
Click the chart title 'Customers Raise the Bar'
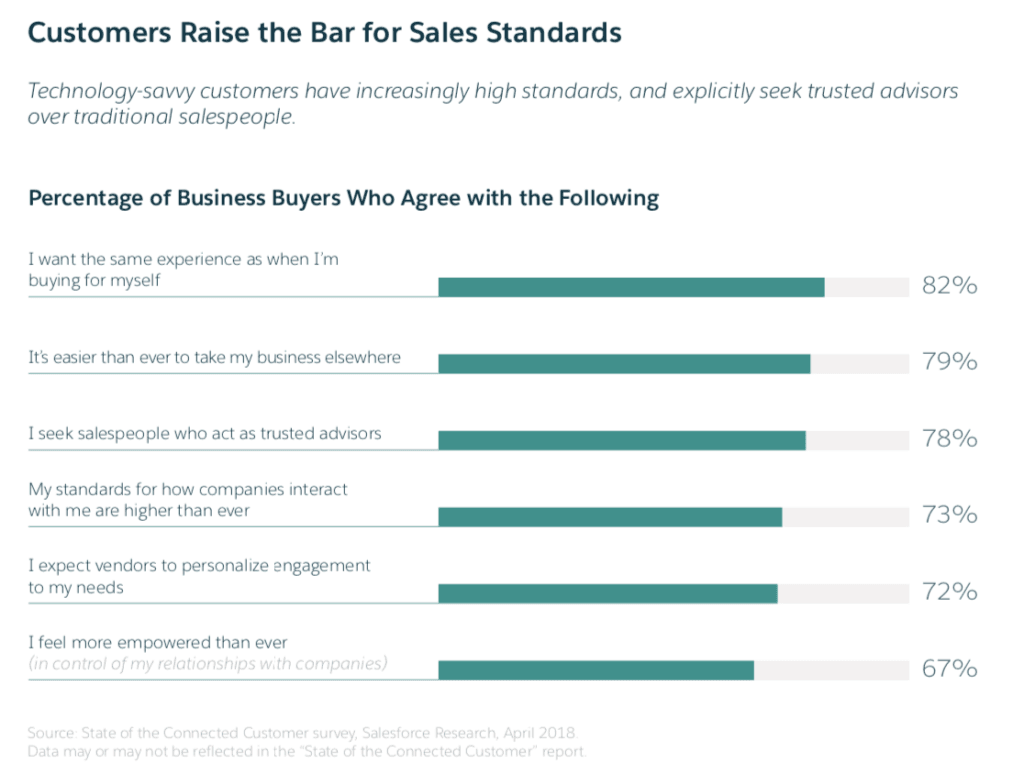324,32
